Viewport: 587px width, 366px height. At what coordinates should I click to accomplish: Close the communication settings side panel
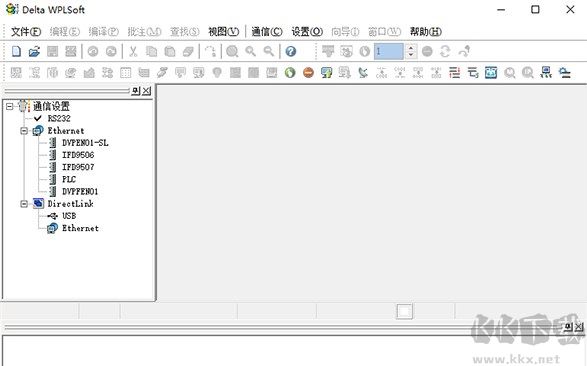coord(147,91)
